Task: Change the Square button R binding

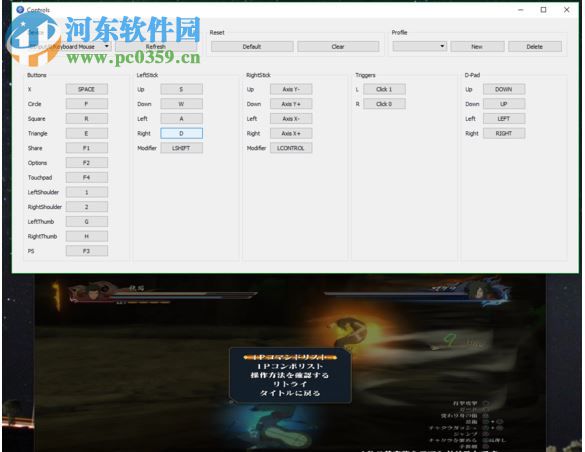Action: tap(87, 119)
